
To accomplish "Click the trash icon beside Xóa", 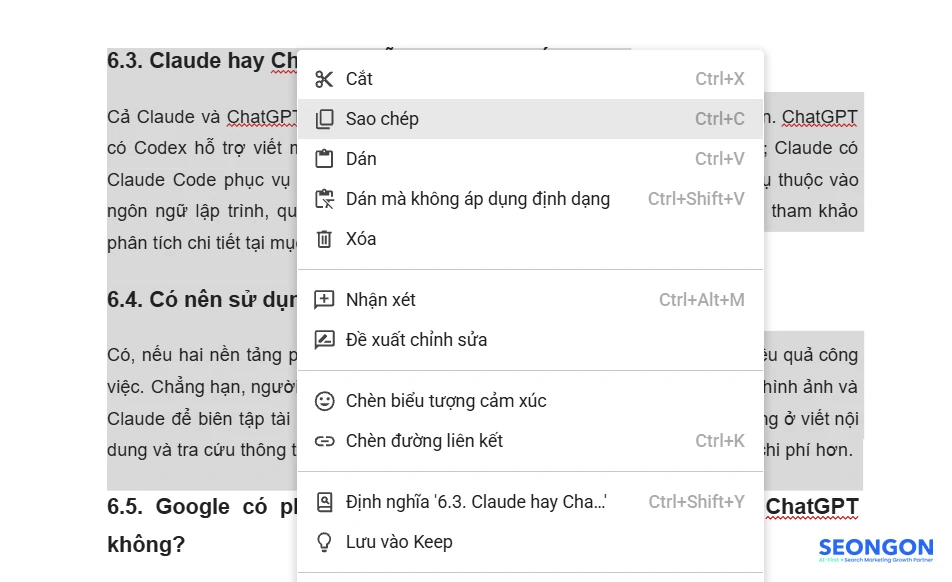I will [x=324, y=239].
